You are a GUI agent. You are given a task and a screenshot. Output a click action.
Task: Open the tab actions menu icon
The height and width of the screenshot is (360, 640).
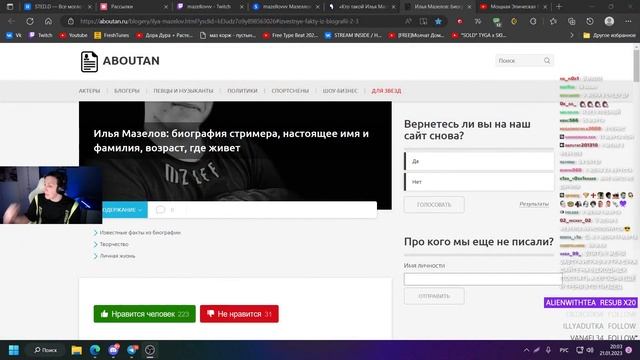pyautogui.click(x=10, y=7)
